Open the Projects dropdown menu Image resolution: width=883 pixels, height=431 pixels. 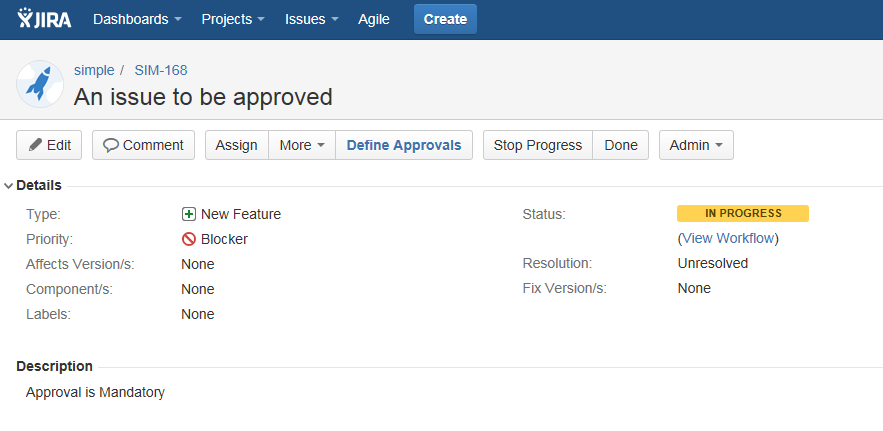pyautogui.click(x=233, y=19)
